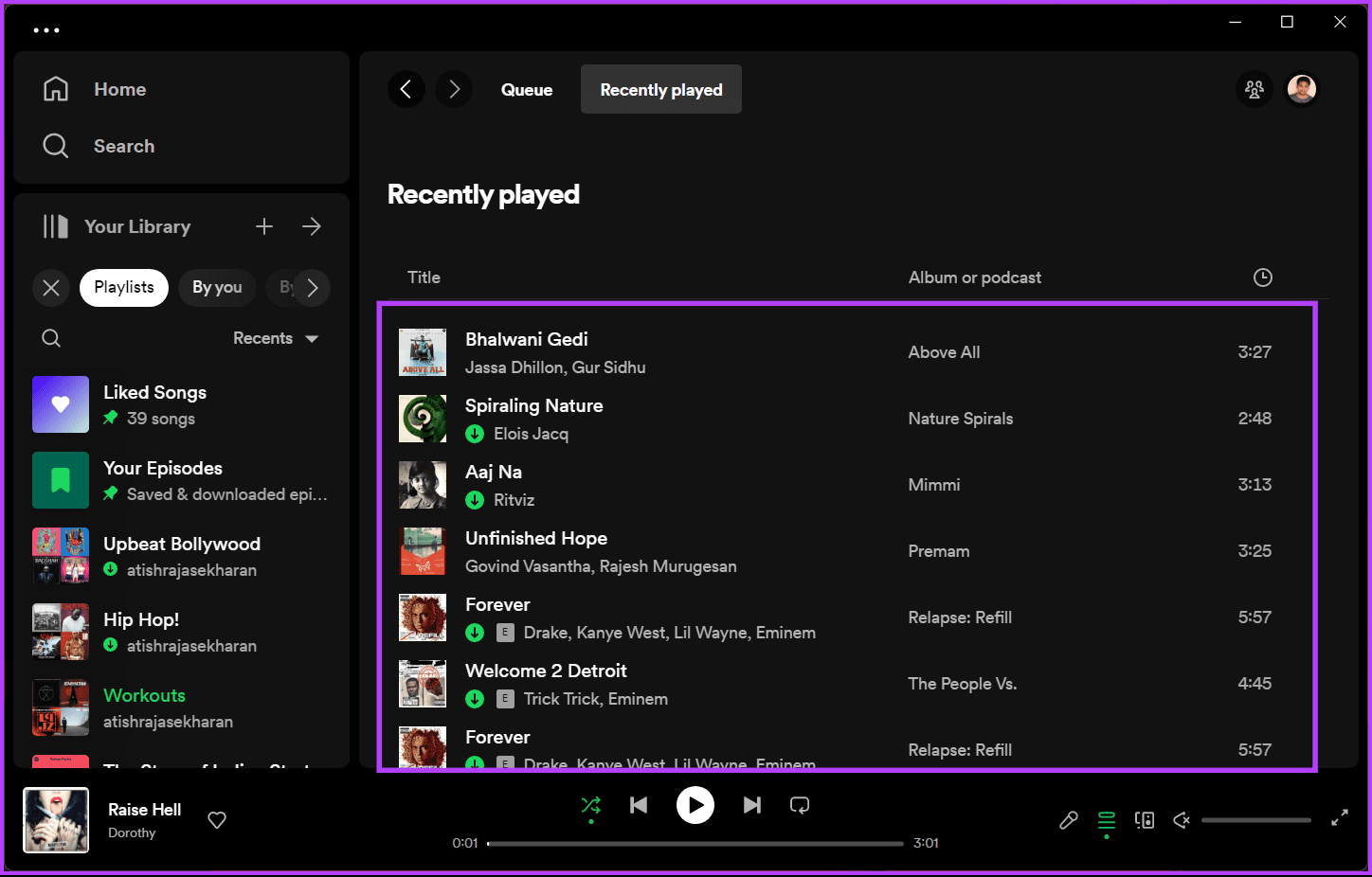Minimize the Spotify window

(x=1235, y=22)
